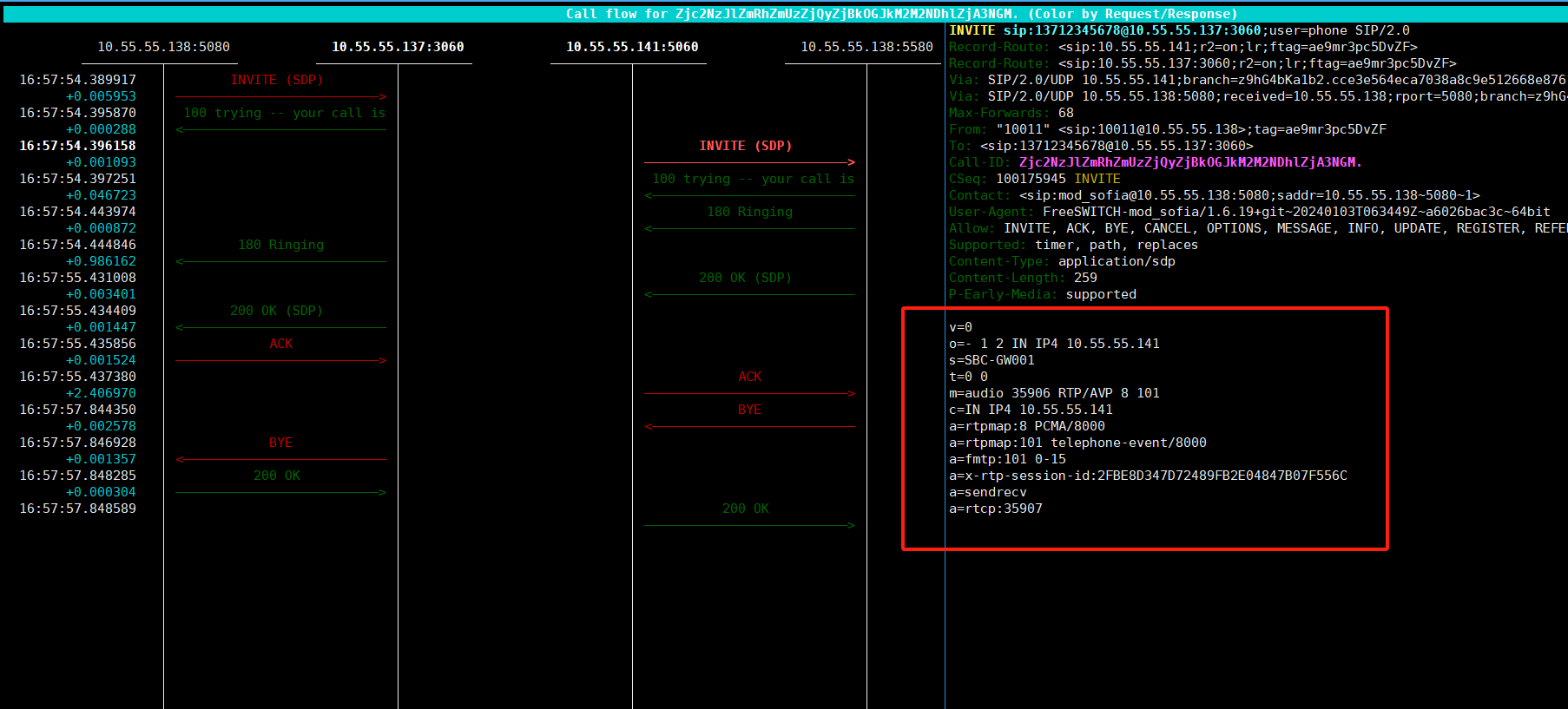
Task: Click a=rtpmap:8 PCMA/8000 line
Action: 1027,426
